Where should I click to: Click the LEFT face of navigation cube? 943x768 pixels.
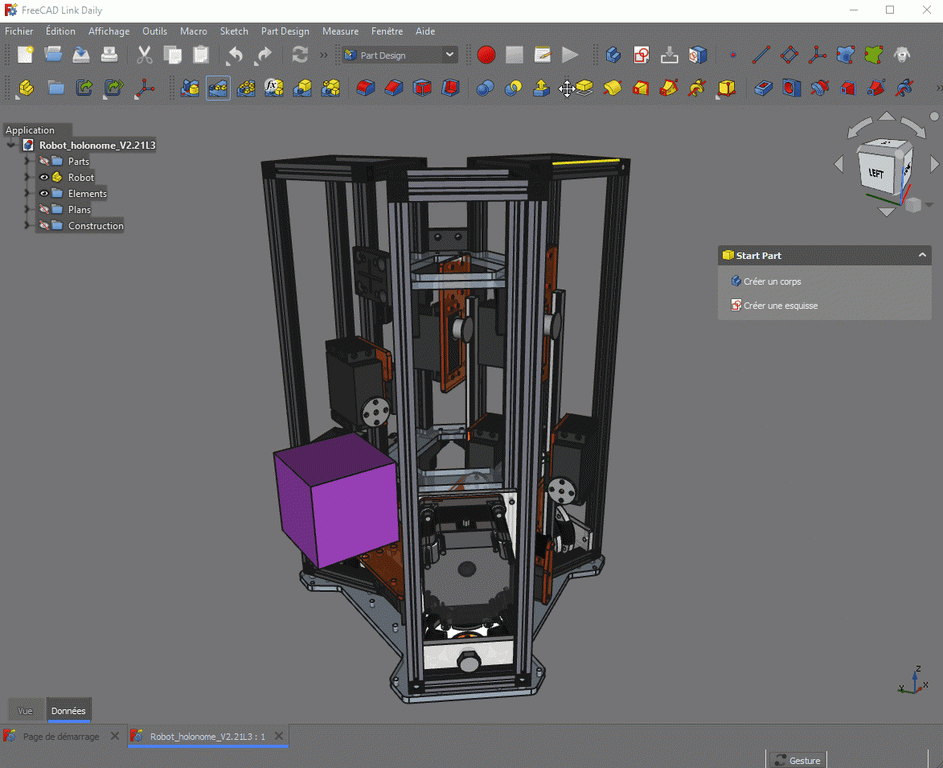876,172
